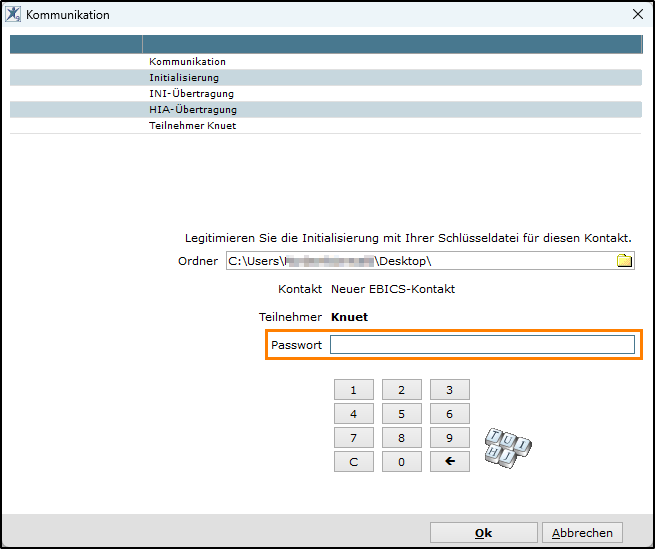Cancel with the Abbrechen button

[582, 533]
